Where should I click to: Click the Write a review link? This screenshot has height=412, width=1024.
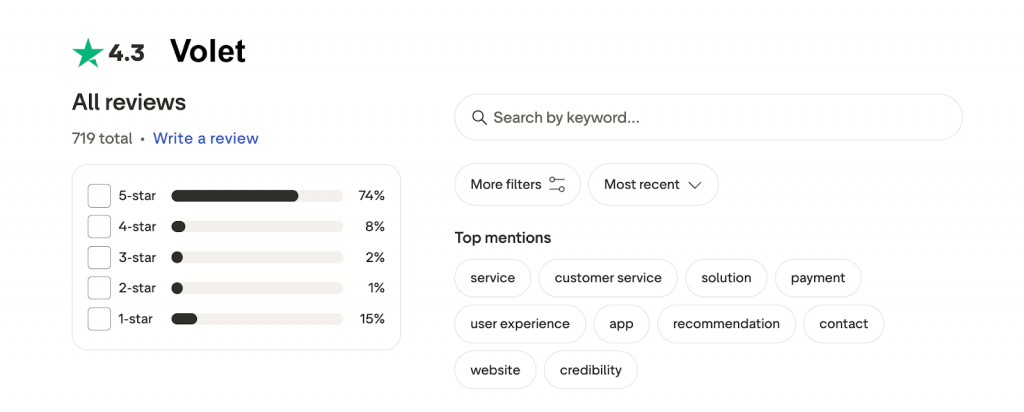point(205,139)
